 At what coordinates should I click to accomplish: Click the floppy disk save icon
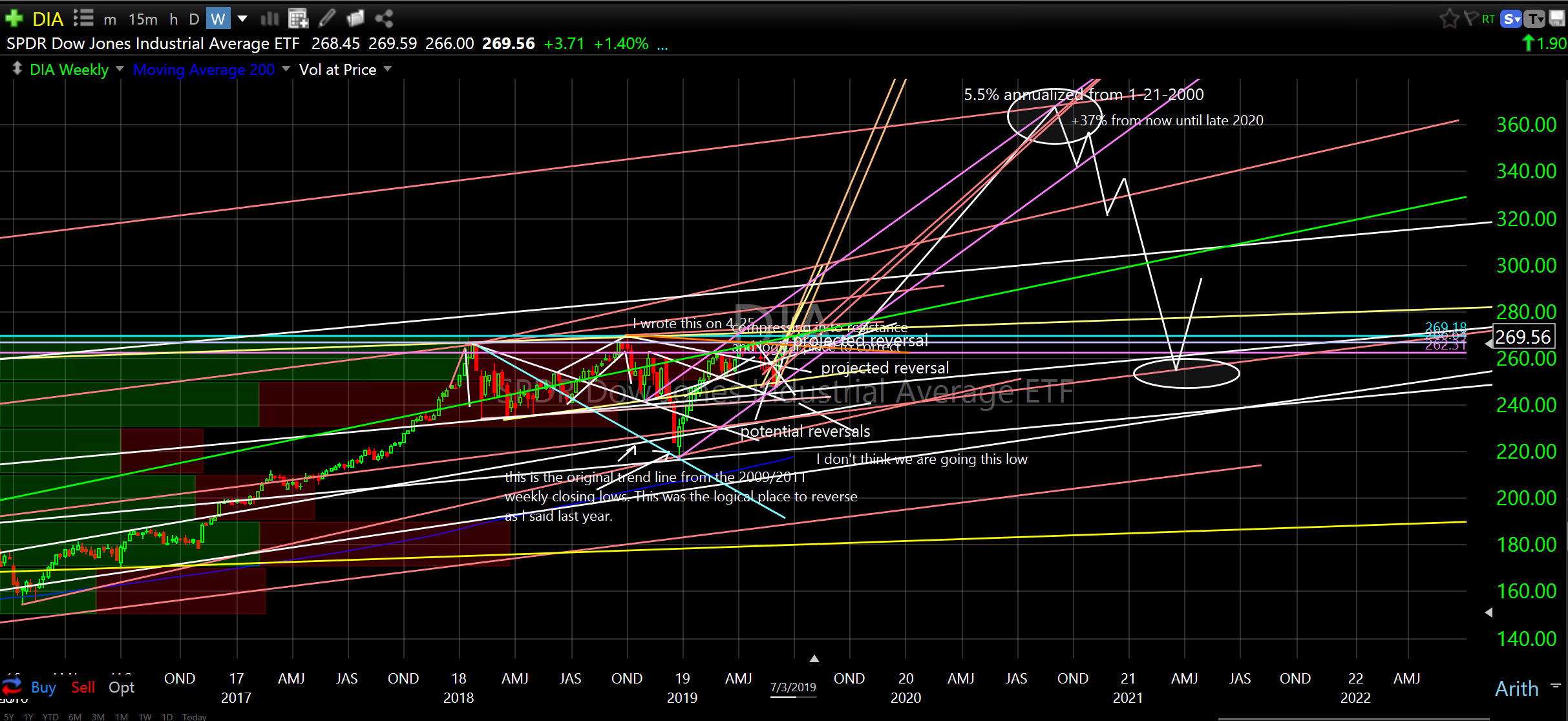pos(1558,19)
